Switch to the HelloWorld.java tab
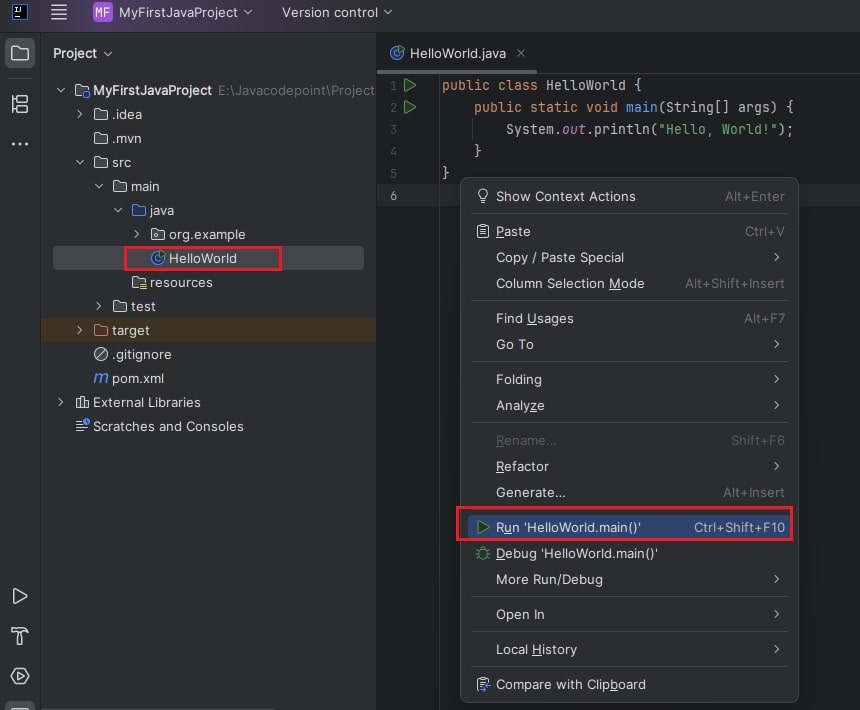 click(x=457, y=53)
